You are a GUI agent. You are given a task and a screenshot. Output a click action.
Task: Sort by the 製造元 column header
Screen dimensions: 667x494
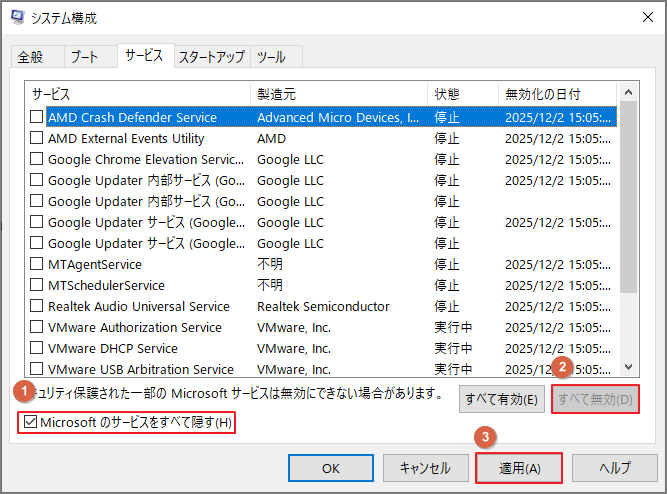point(339,94)
